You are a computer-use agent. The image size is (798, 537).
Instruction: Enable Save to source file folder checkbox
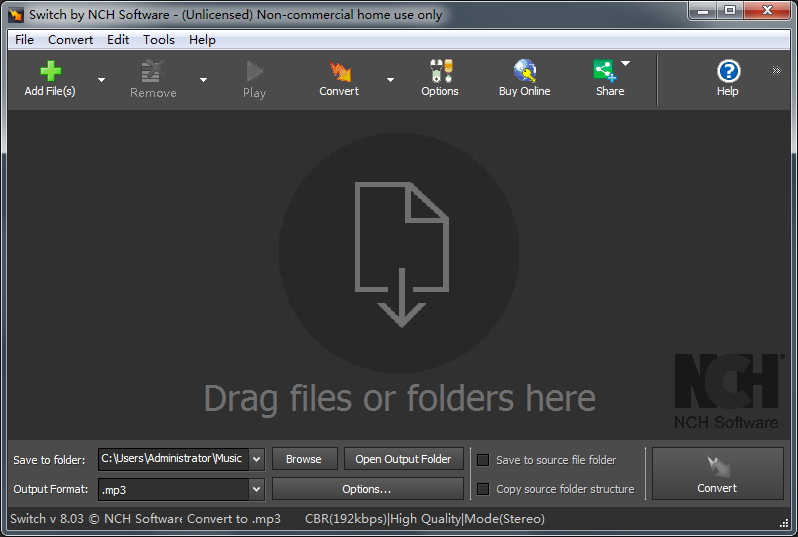(483, 460)
